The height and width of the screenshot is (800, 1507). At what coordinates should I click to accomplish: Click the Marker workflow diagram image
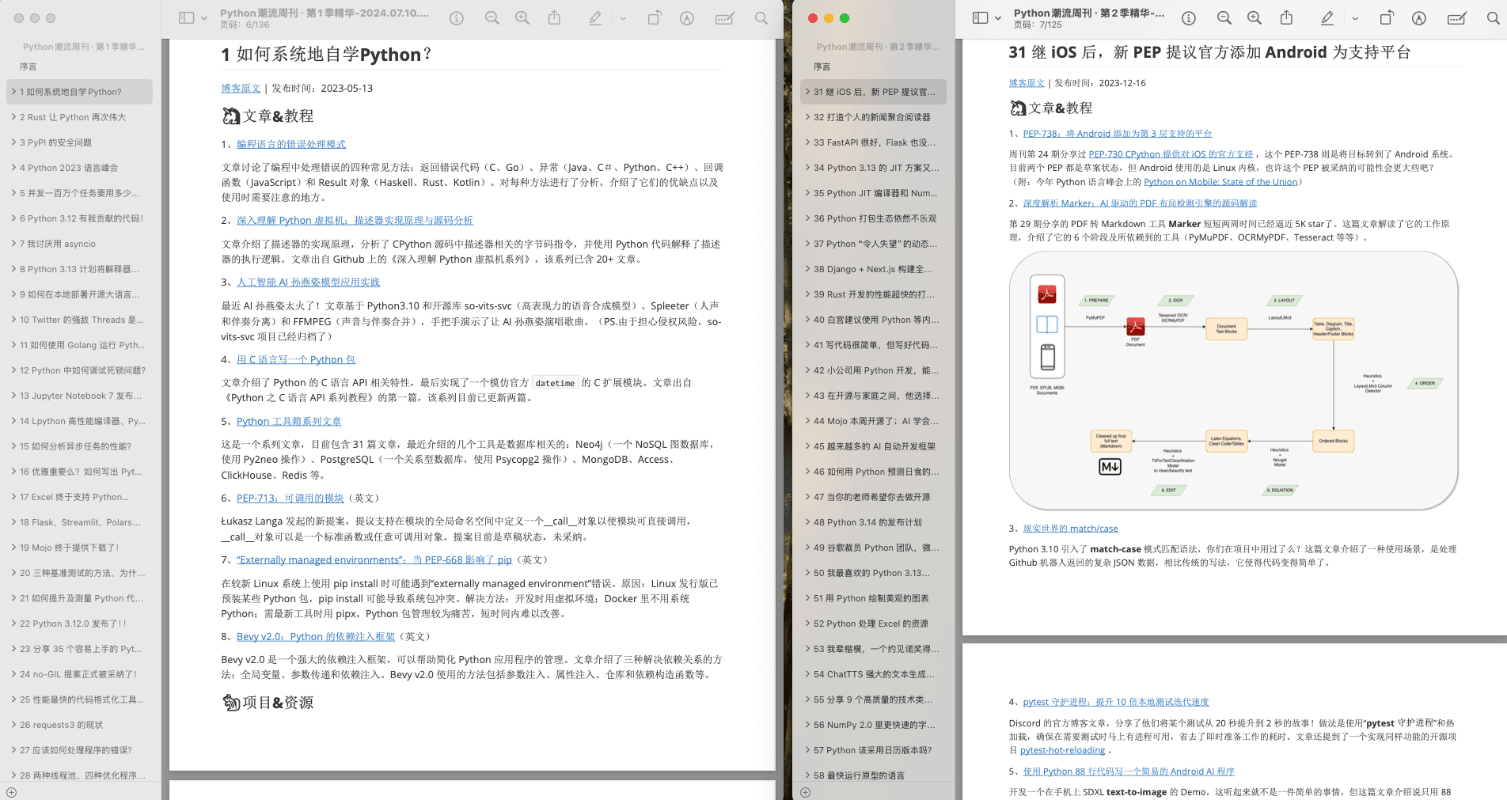[x=1233, y=380]
